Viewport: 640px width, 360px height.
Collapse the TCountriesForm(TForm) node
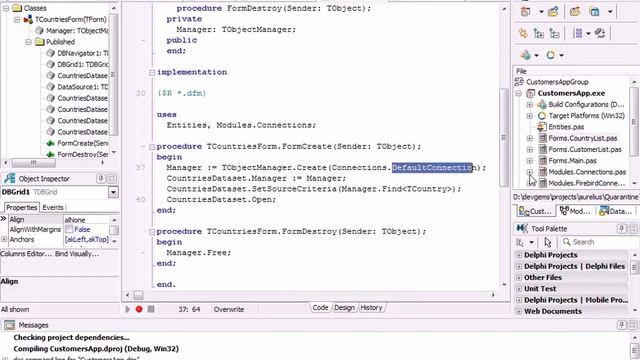[17, 20]
